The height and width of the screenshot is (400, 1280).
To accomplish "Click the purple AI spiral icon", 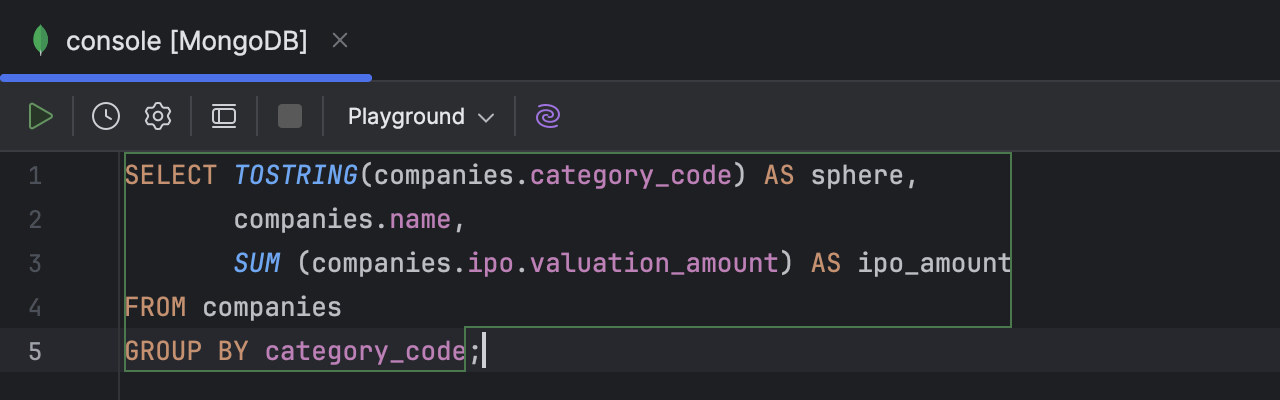I will tap(547, 117).
